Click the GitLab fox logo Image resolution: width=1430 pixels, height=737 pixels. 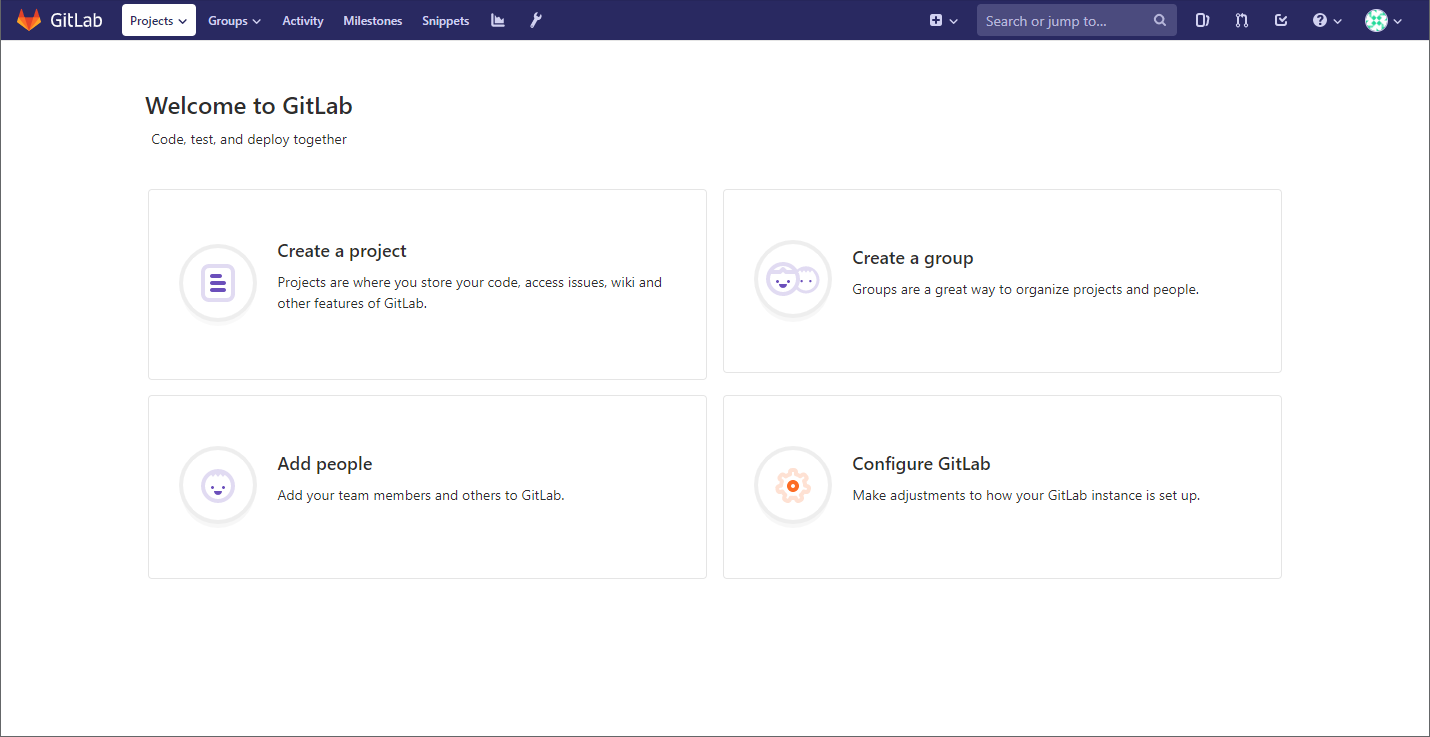[x=29, y=20]
